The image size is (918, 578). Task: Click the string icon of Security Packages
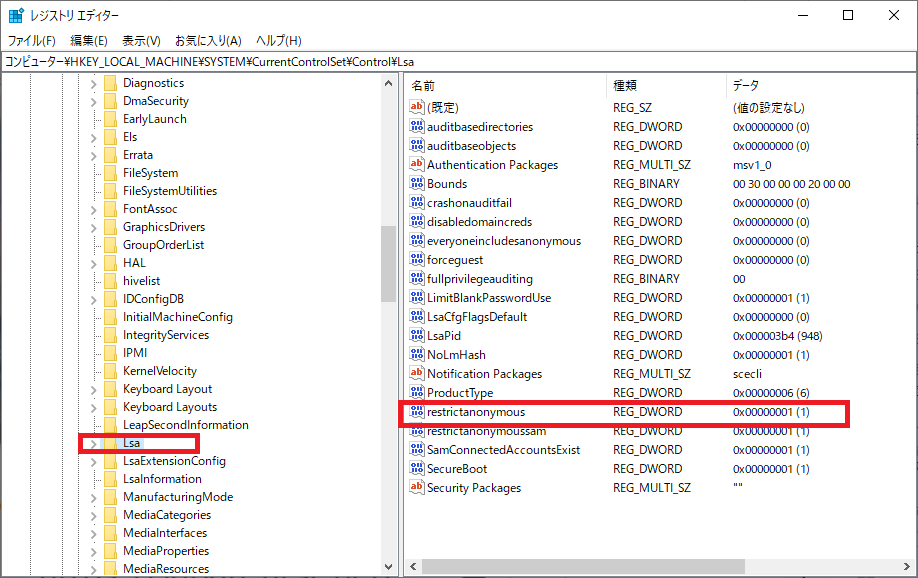pyautogui.click(x=417, y=487)
